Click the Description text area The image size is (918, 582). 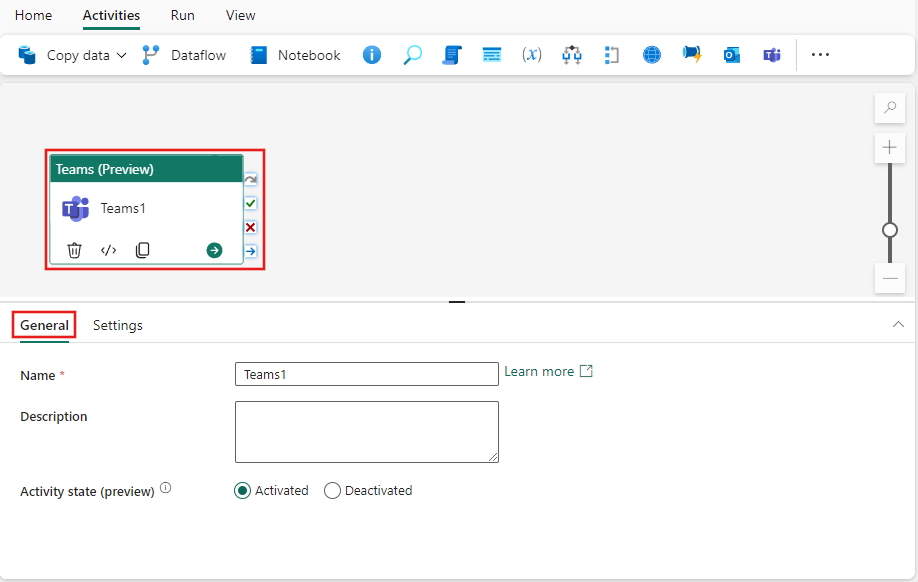tap(366, 432)
